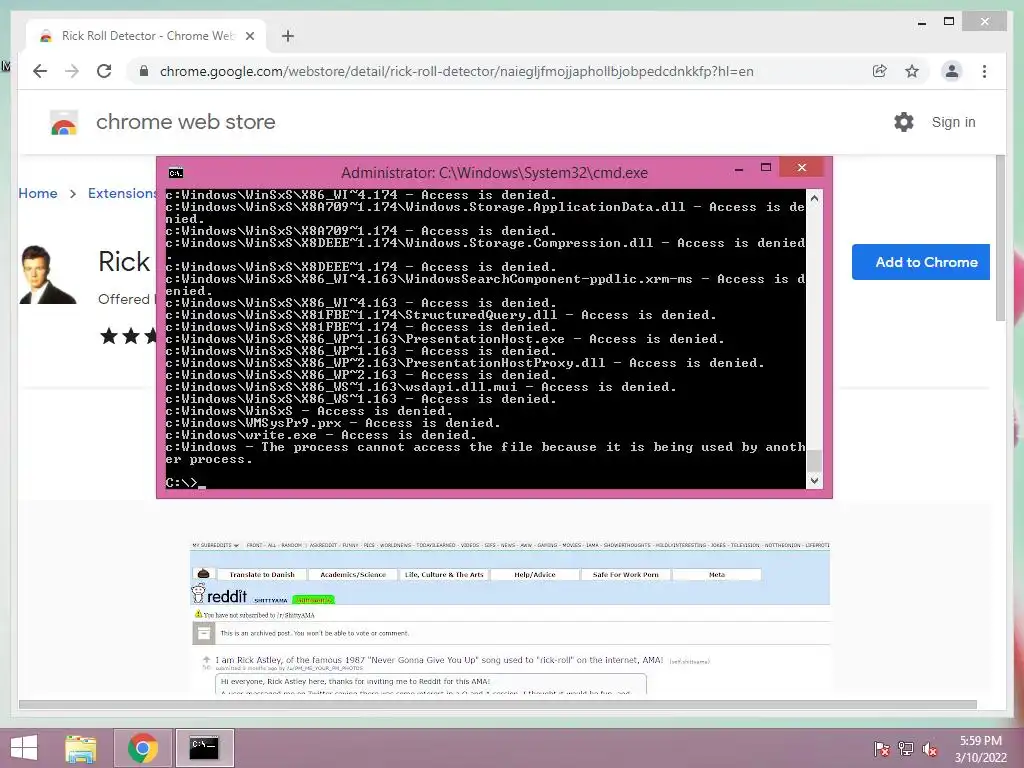This screenshot has width=1024, height=768.
Task: Click Rick Astley extension thumbnail
Action: coord(48,274)
